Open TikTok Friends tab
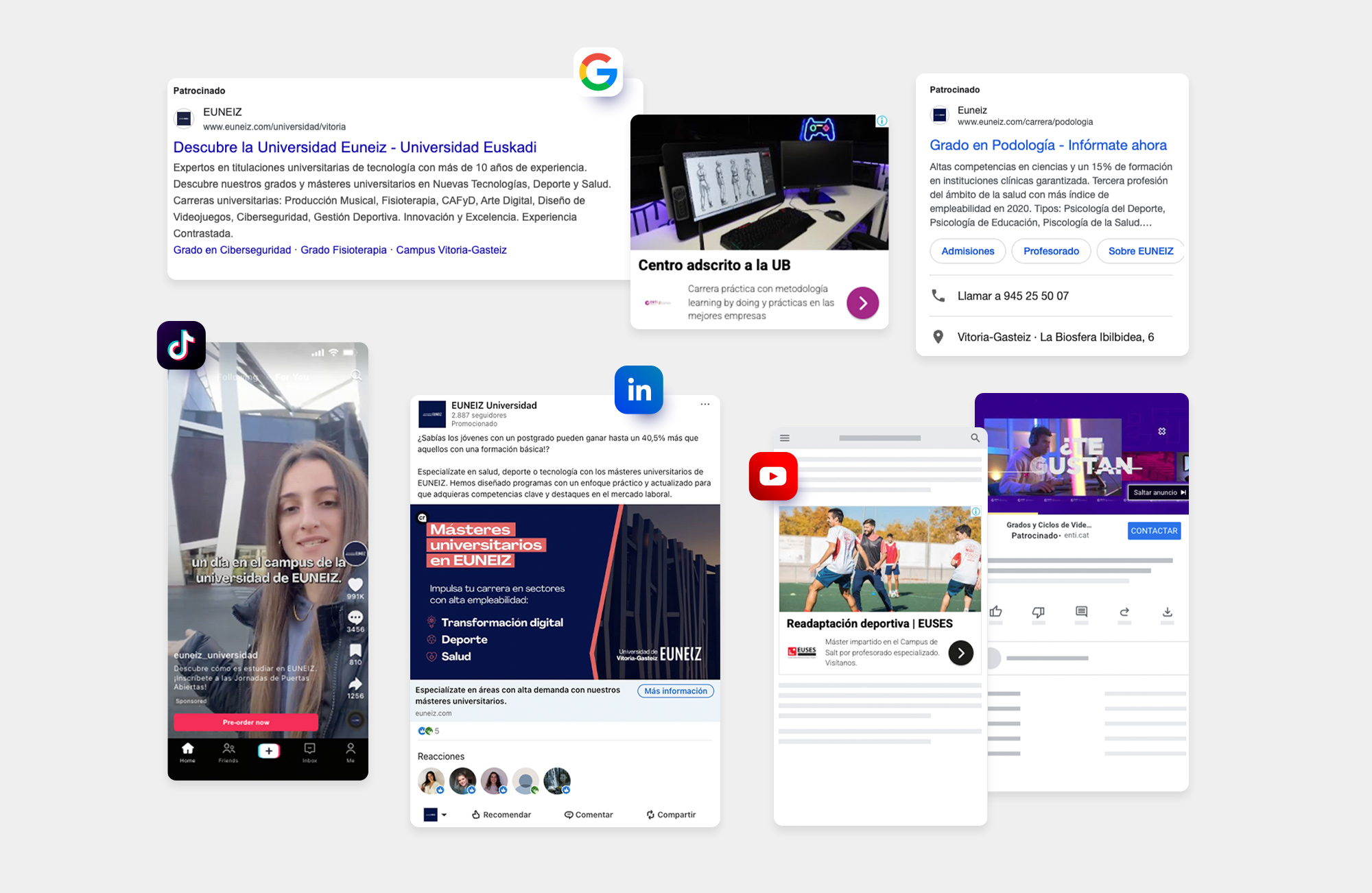The height and width of the screenshot is (893, 1372). pos(228,752)
